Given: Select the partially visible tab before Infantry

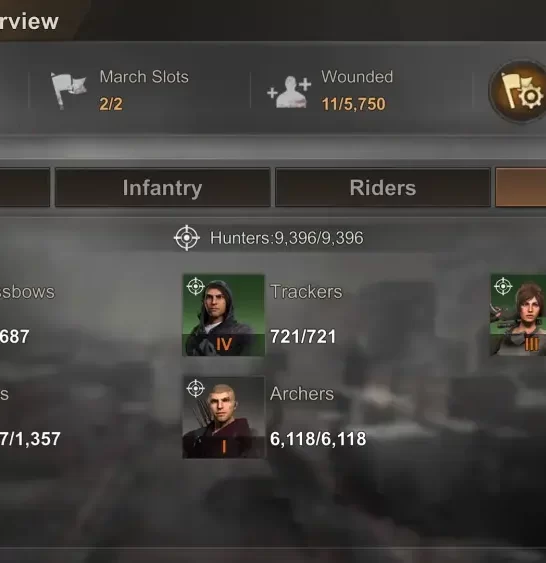Looking at the screenshot, I should (25, 187).
